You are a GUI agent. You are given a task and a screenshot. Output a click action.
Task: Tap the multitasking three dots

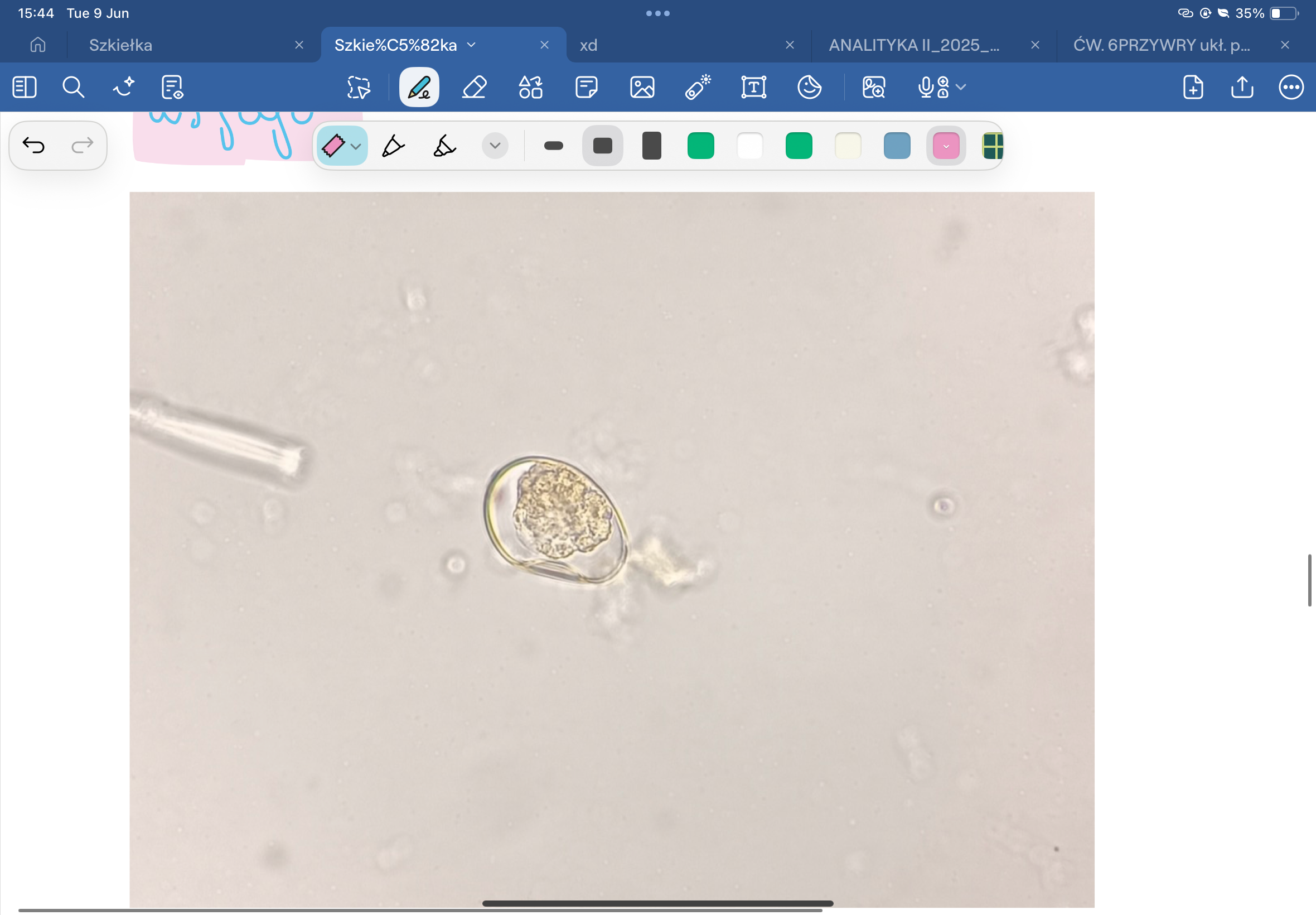(657, 13)
